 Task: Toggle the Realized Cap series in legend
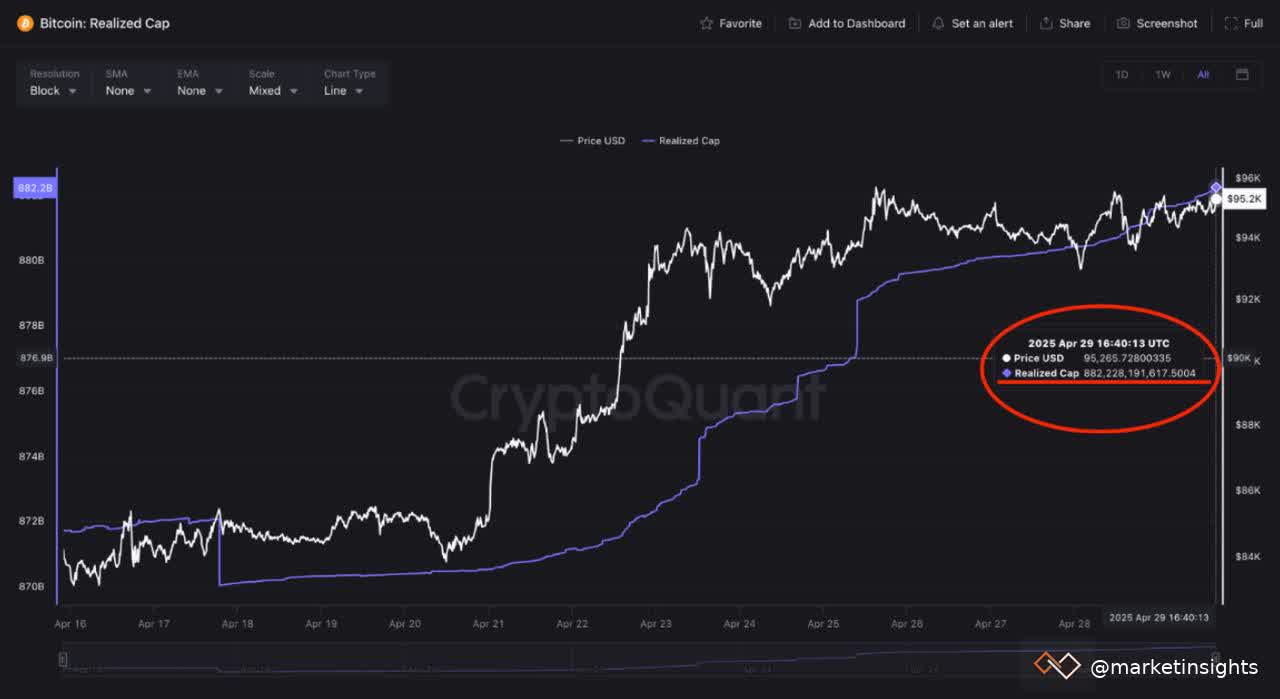pos(680,140)
